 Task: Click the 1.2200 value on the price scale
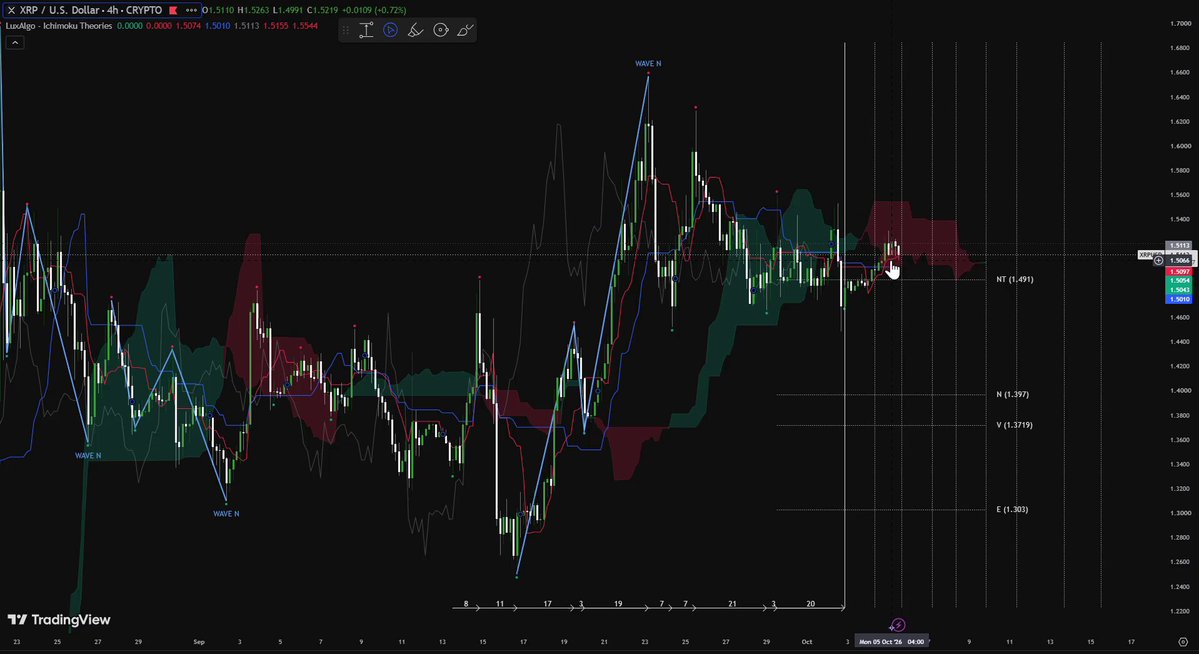point(1181,611)
